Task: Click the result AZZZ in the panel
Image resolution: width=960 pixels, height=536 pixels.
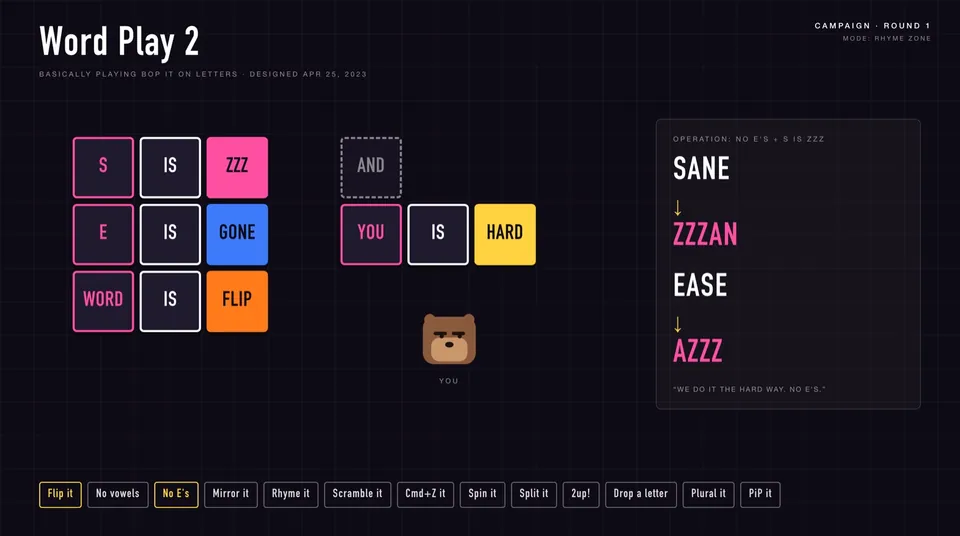Action: coord(698,351)
